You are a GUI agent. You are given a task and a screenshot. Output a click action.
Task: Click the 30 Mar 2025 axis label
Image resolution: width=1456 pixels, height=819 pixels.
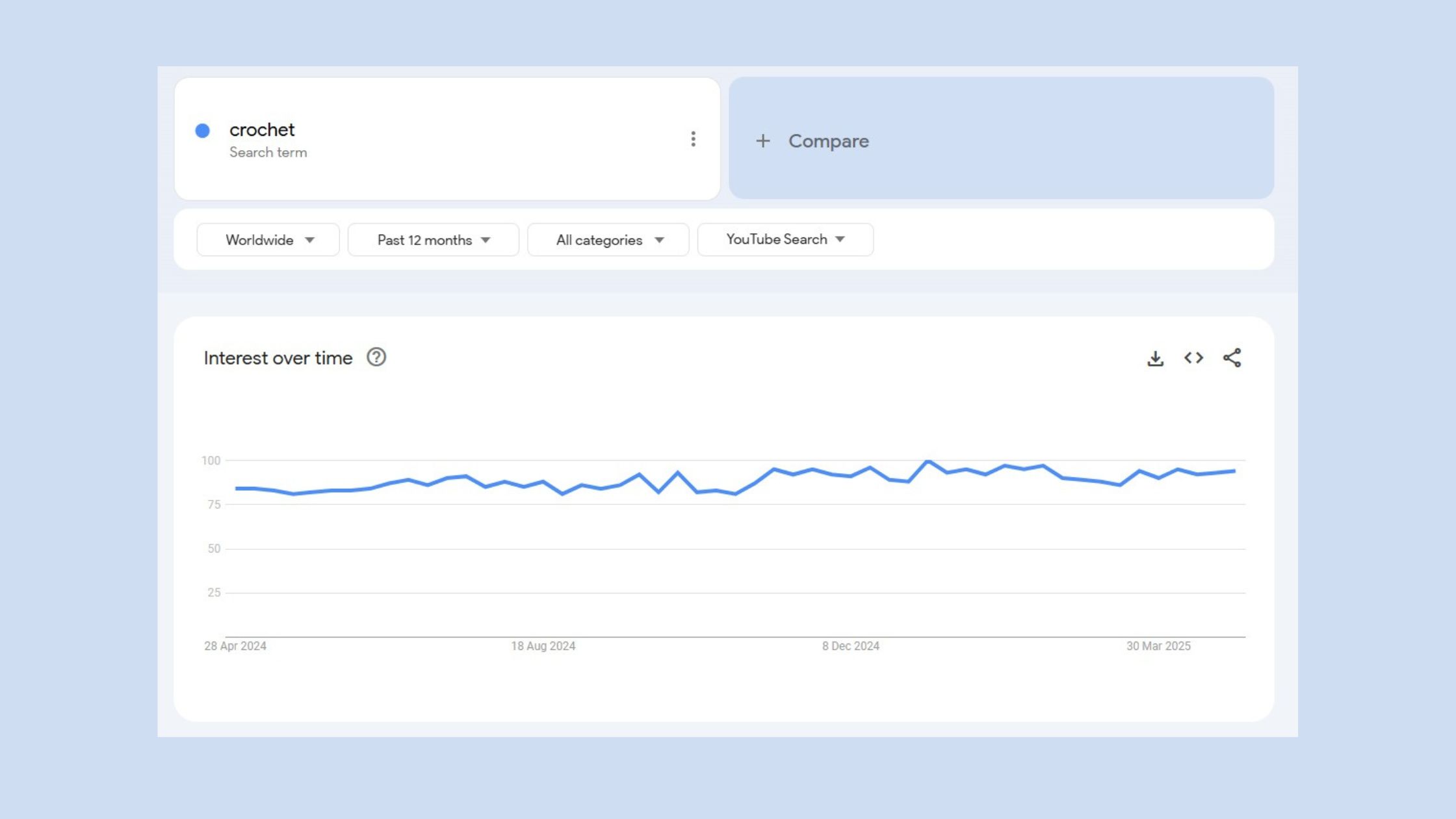[1158, 646]
